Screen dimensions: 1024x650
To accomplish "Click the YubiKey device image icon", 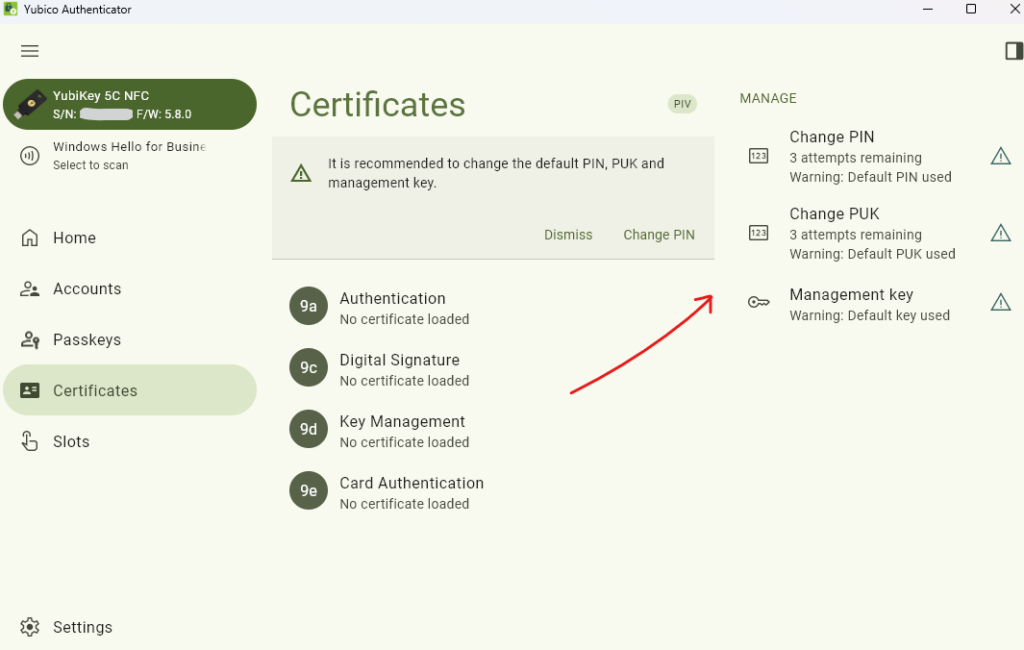I will (x=30, y=105).
